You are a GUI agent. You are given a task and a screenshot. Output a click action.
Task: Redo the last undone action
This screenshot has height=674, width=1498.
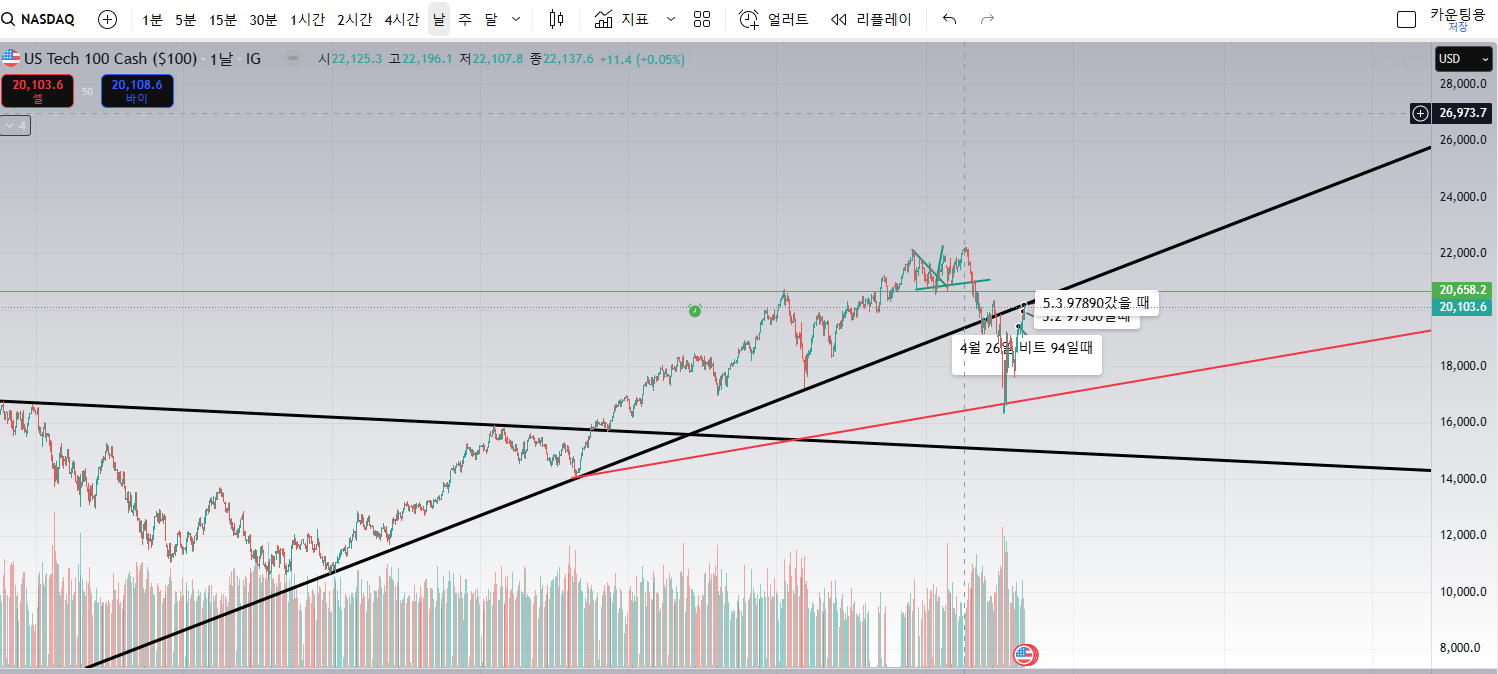[x=987, y=19]
